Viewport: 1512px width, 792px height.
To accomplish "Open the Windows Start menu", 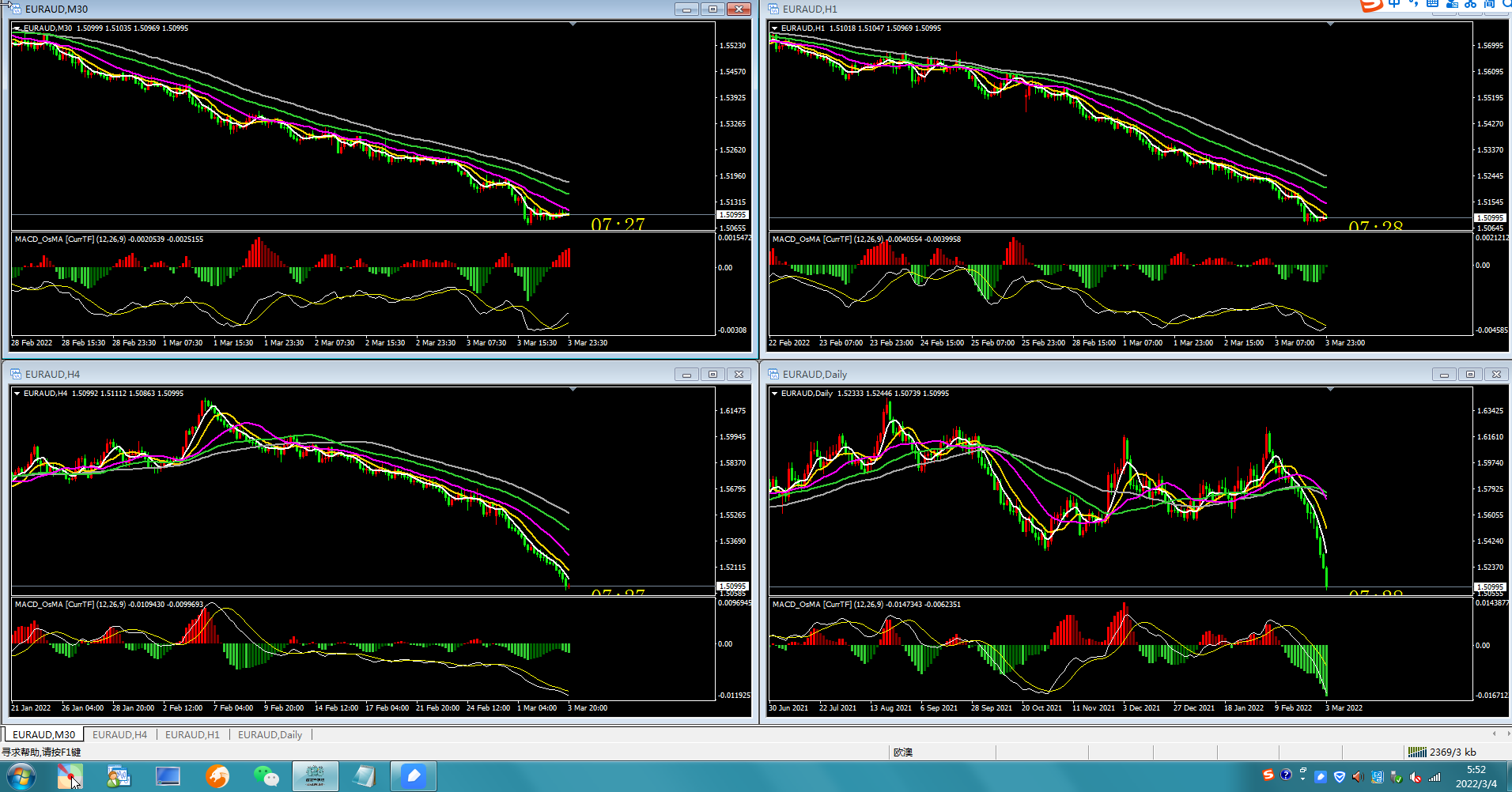I will (21, 776).
